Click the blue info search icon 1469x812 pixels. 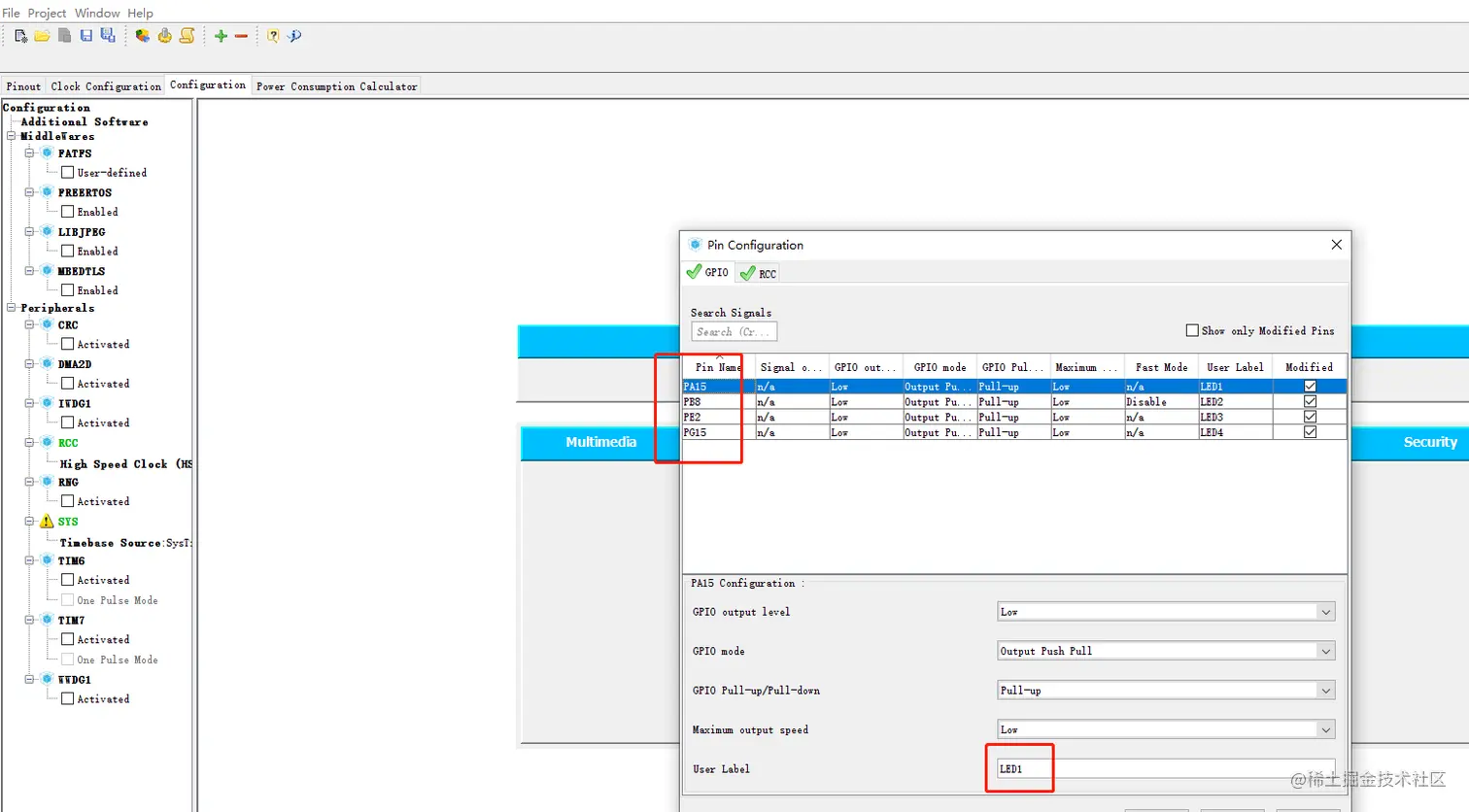click(294, 36)
